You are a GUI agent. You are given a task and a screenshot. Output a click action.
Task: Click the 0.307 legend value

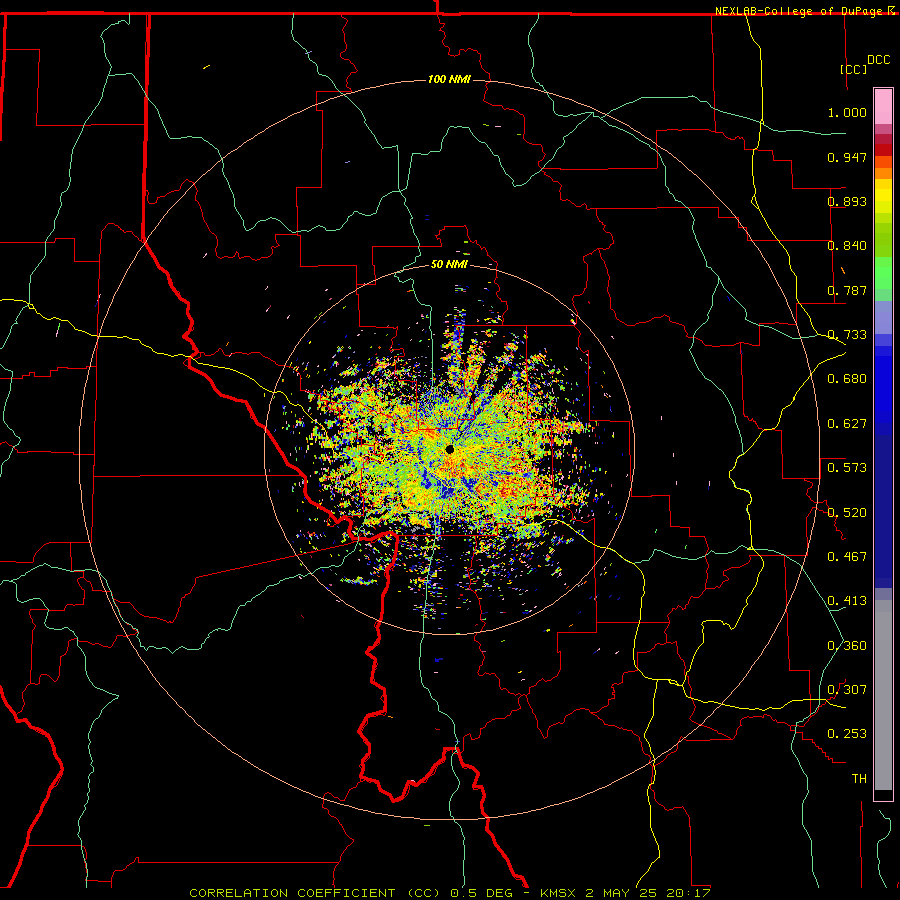847,690
